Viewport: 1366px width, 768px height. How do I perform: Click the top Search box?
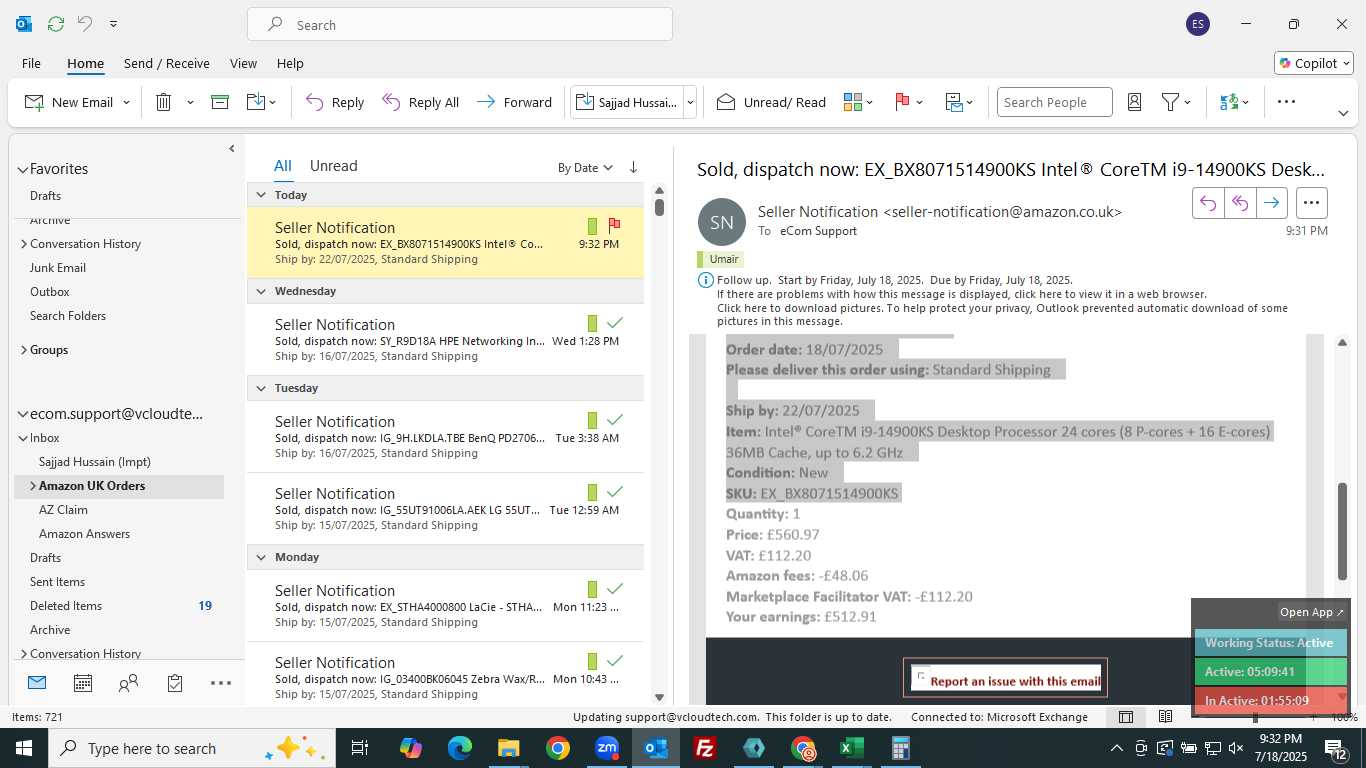460,25
